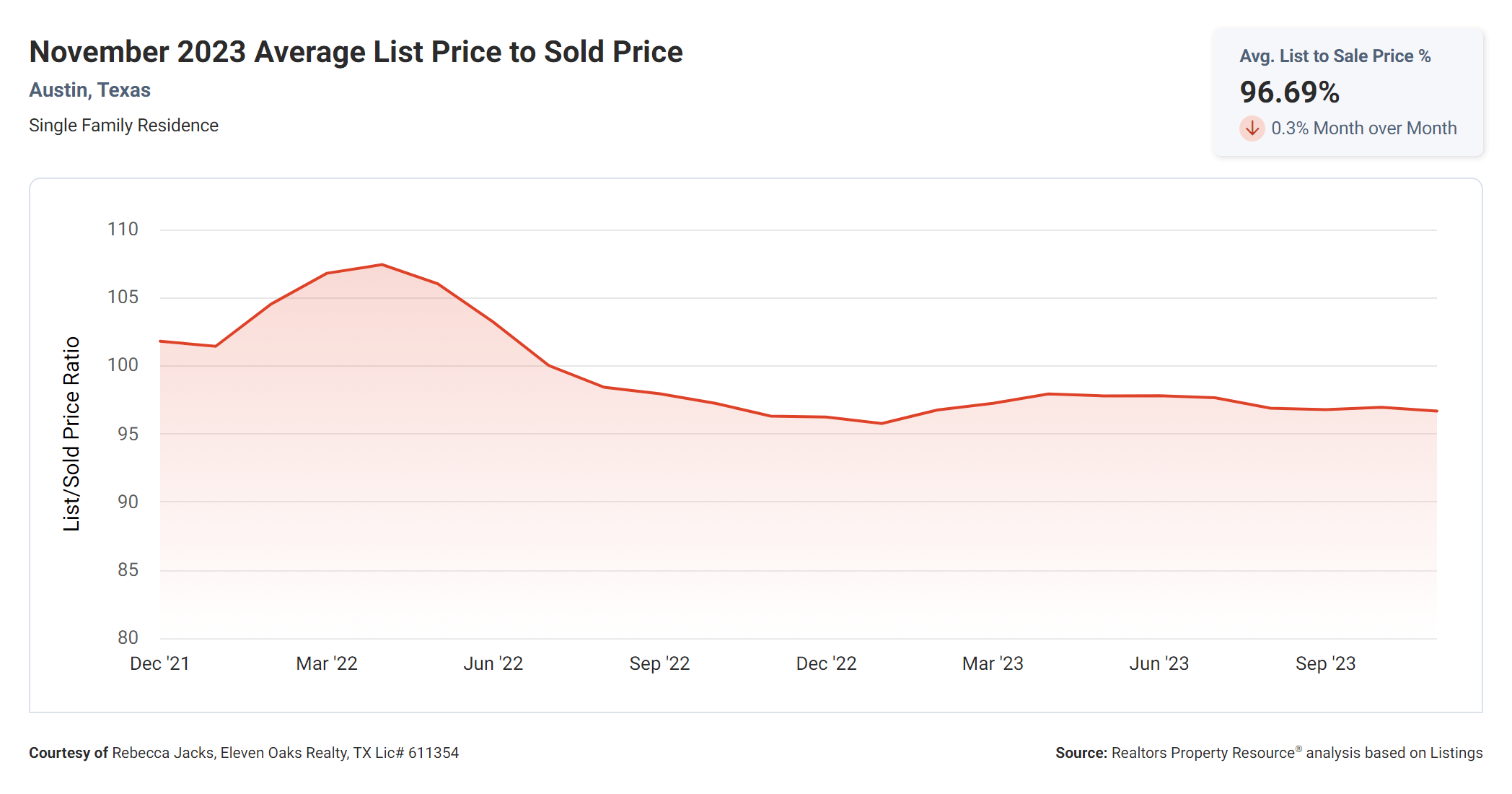Screen dimensions: 1512x794
Task: Click the List/Sold Price Ratio axis title
Action: [x=71, y=434]
